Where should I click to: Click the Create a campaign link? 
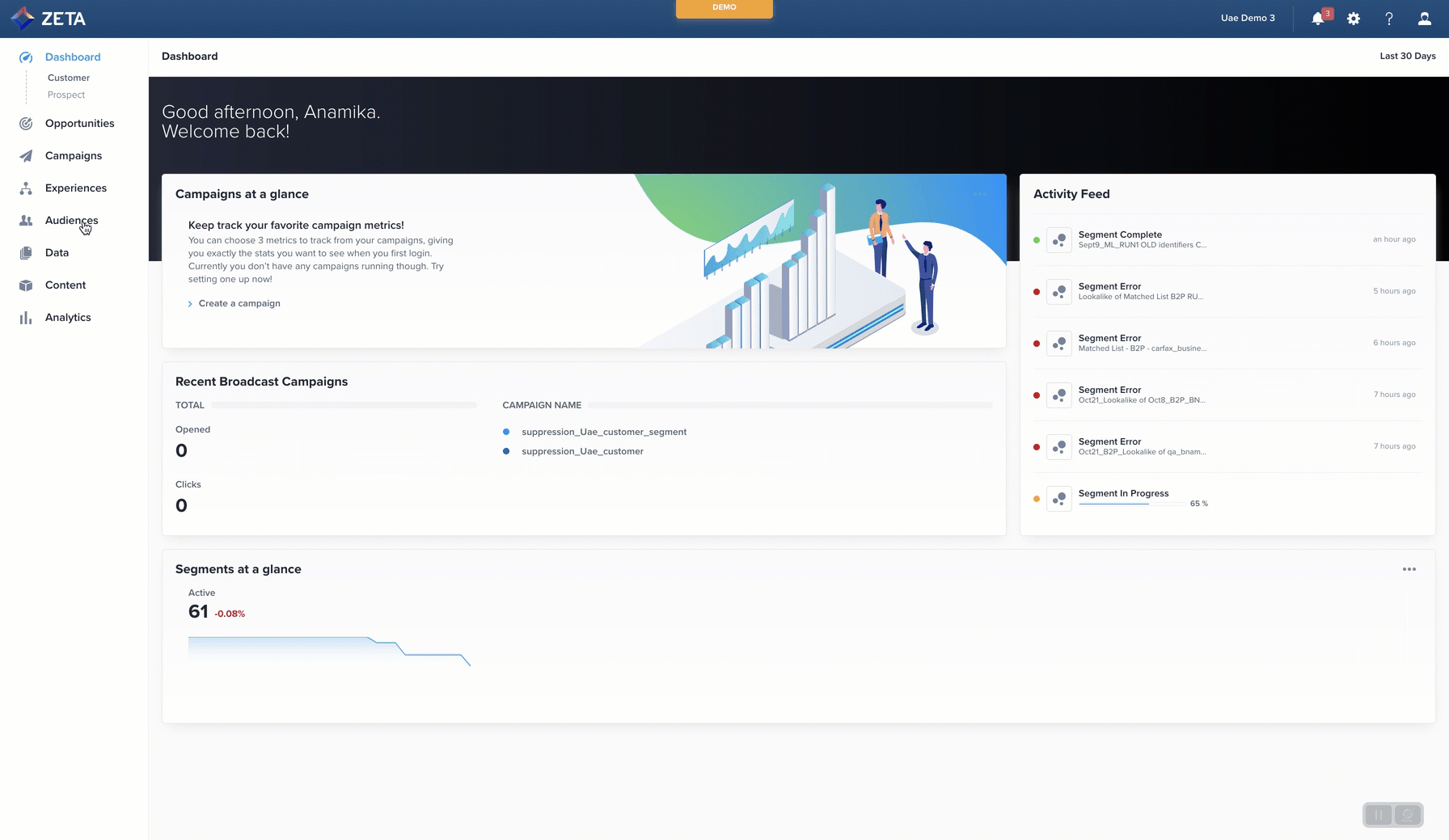239,303
